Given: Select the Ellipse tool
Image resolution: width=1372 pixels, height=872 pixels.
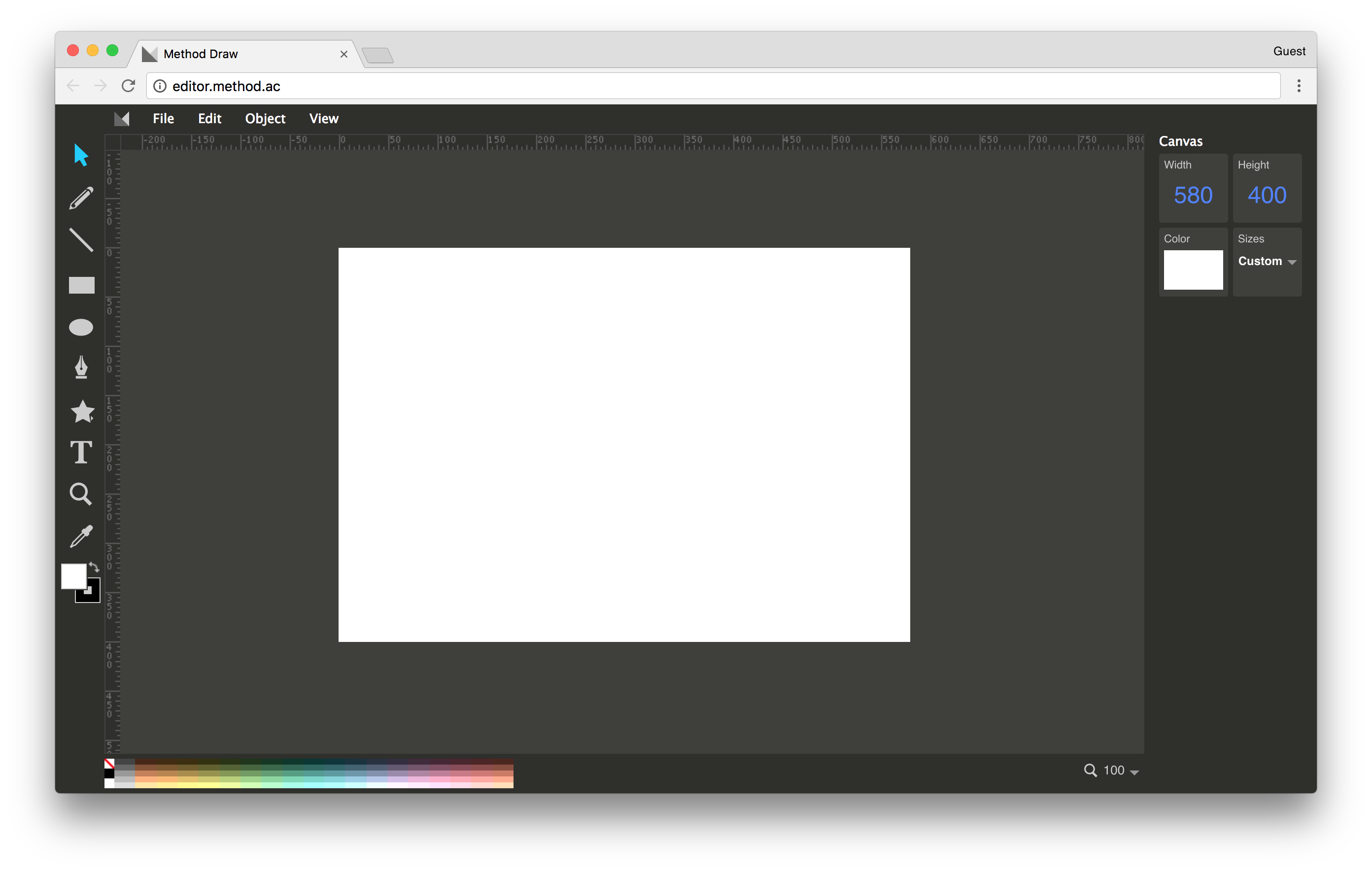Looking at the screenshot, I should click(x=81, y=327).
